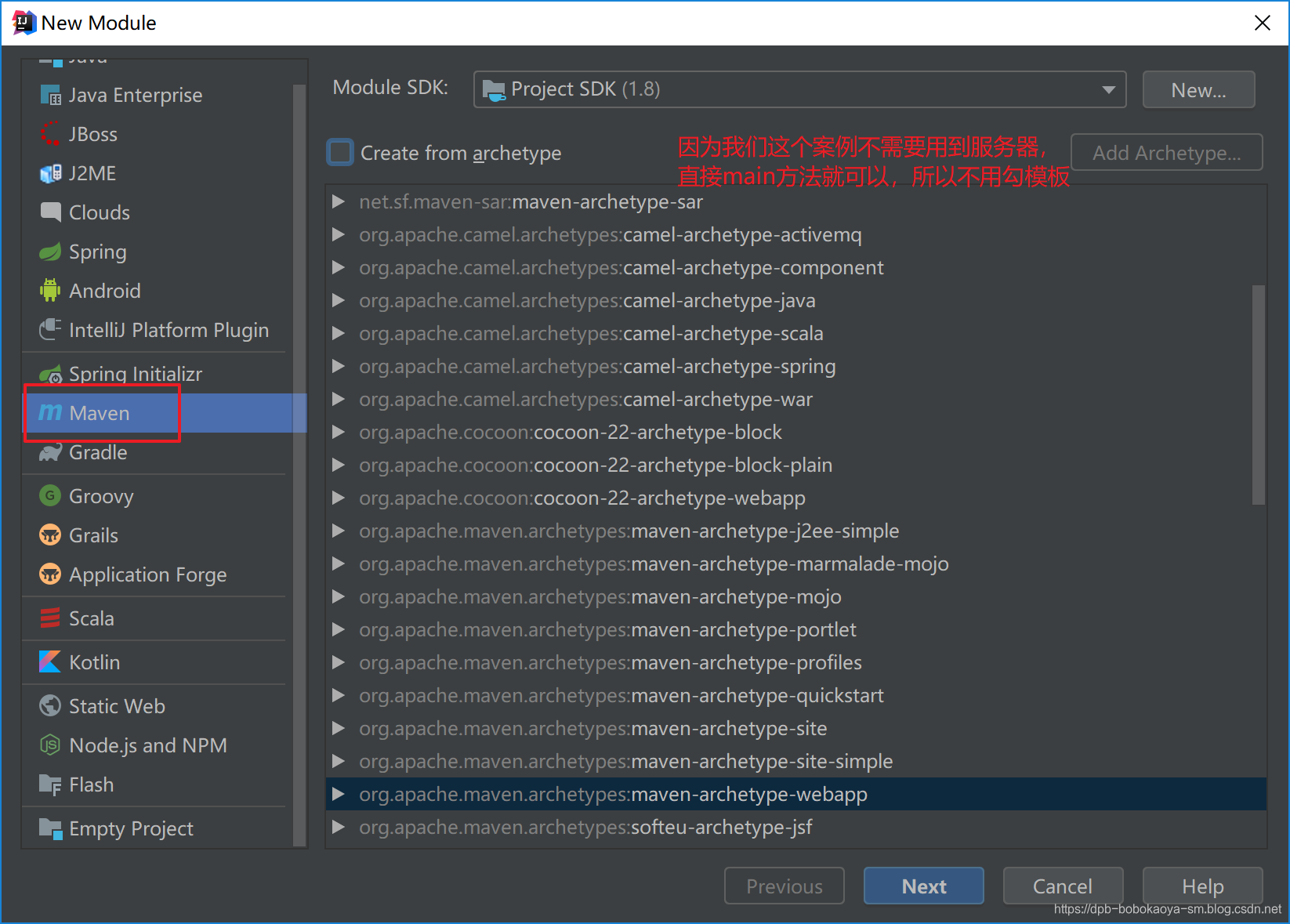Expand camel-archetype-java node
The height and width of the screenshot is (924, 1290).
339,300
